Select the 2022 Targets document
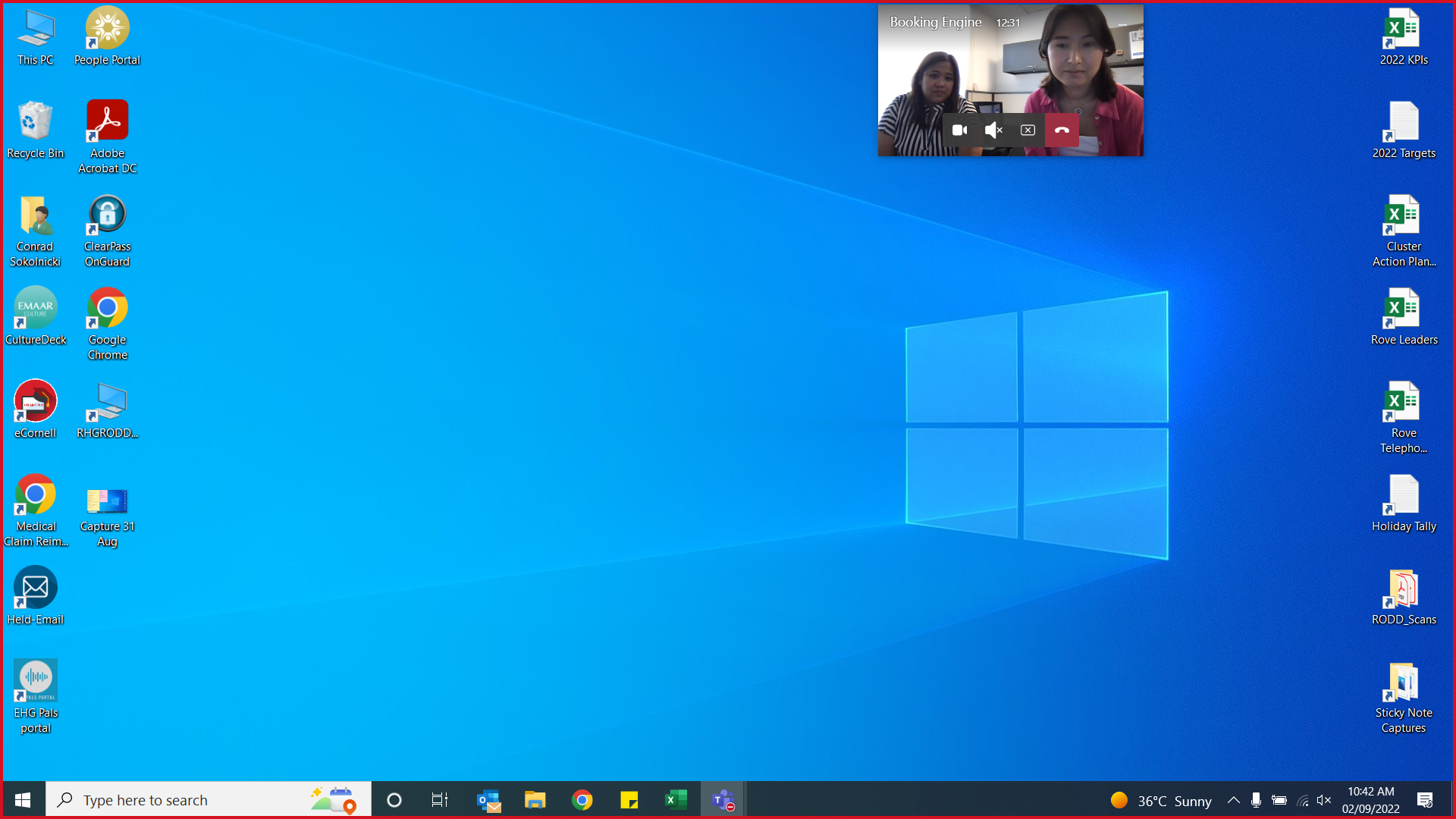1456x819 pixels. (1403, 130)
